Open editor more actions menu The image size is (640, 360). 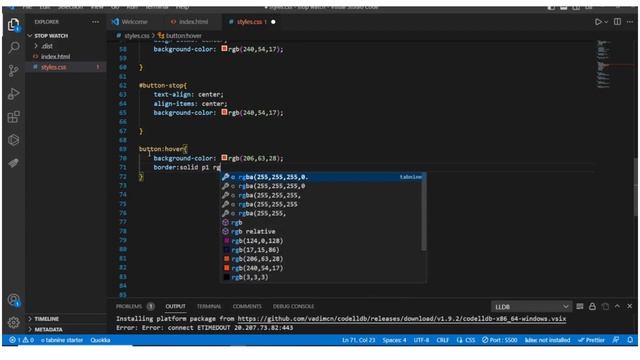click(630, 22)
